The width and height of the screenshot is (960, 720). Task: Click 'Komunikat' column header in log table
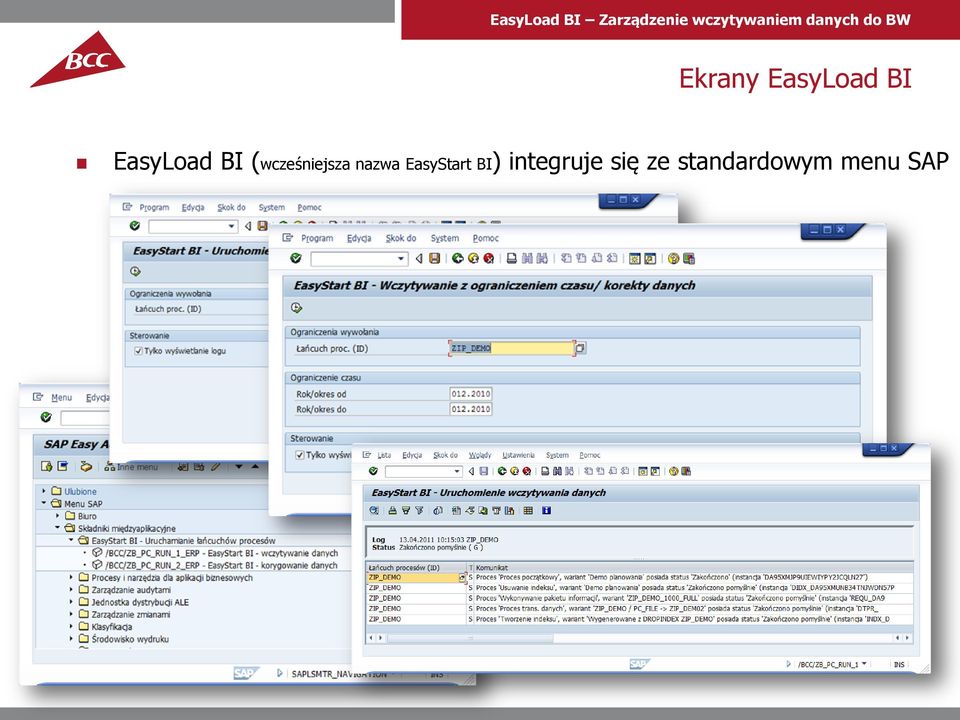pos(694,568)
